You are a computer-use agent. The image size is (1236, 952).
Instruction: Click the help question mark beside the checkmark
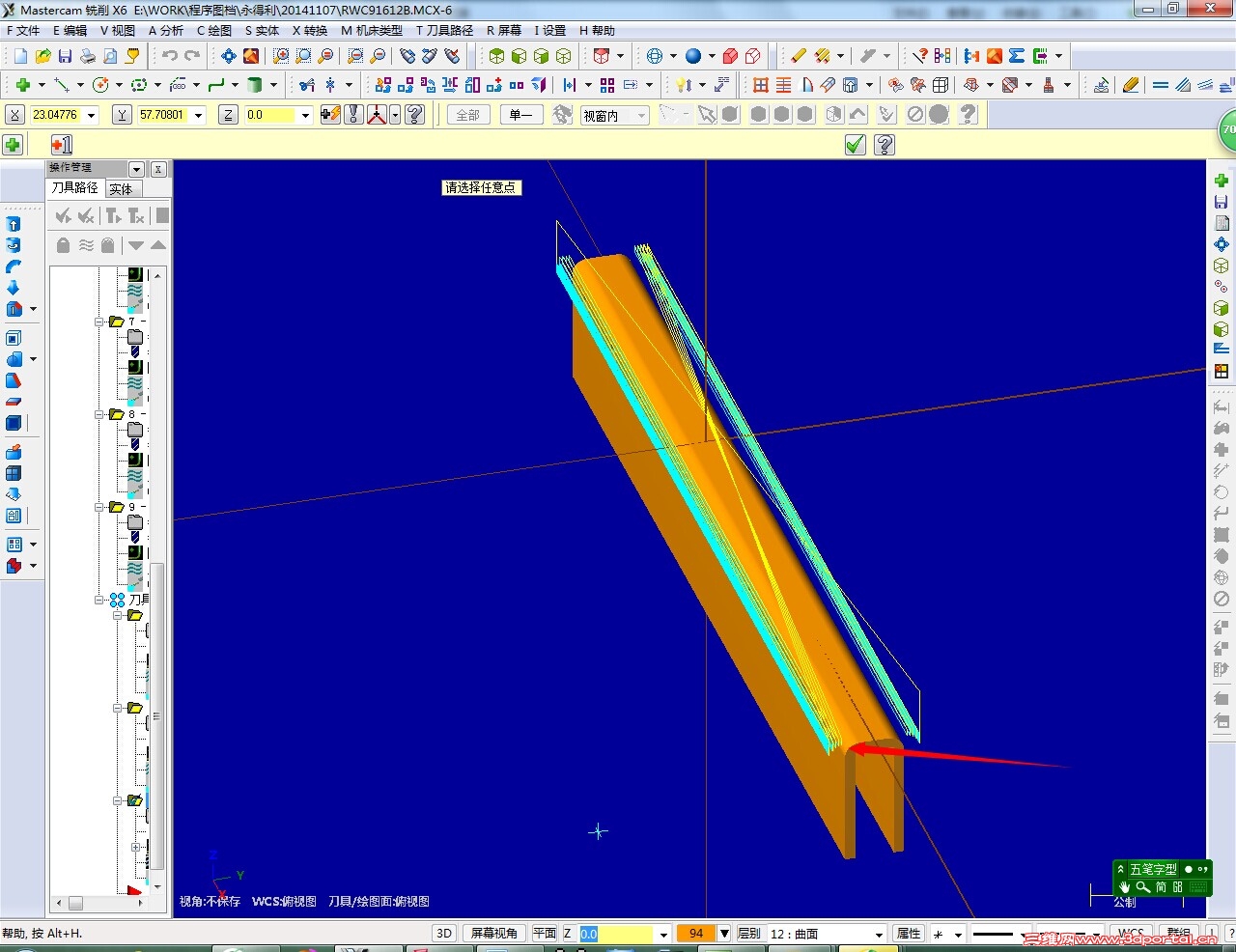(x=885, y=145)
